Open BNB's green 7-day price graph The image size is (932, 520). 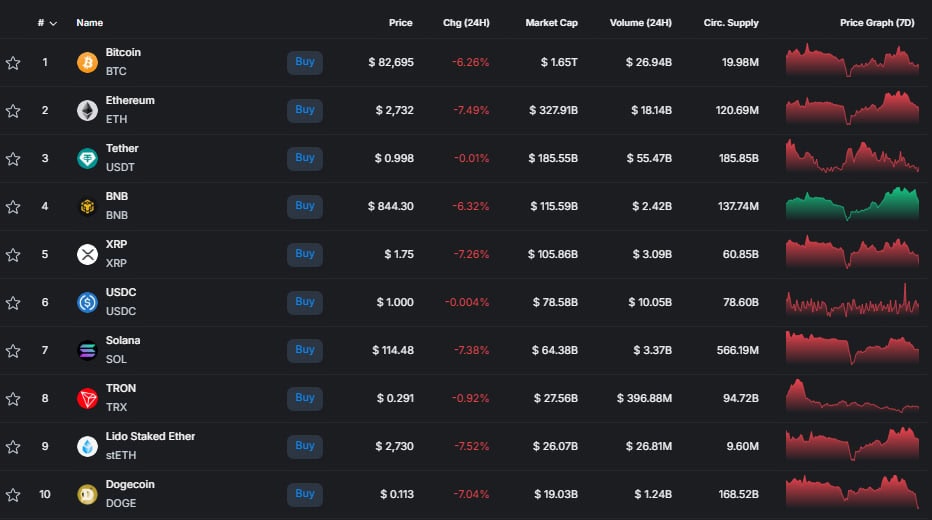pyautogui.click(x=852, y=206)
